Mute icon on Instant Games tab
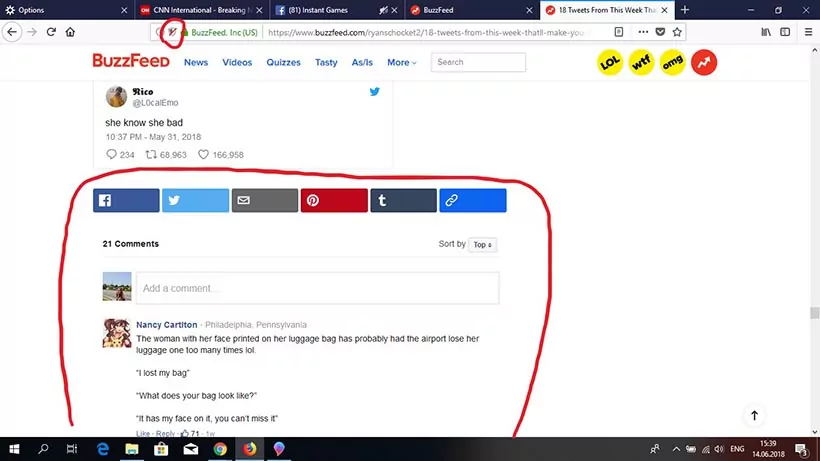This screenshot has width=820, height=461. [x=383, y=10]
